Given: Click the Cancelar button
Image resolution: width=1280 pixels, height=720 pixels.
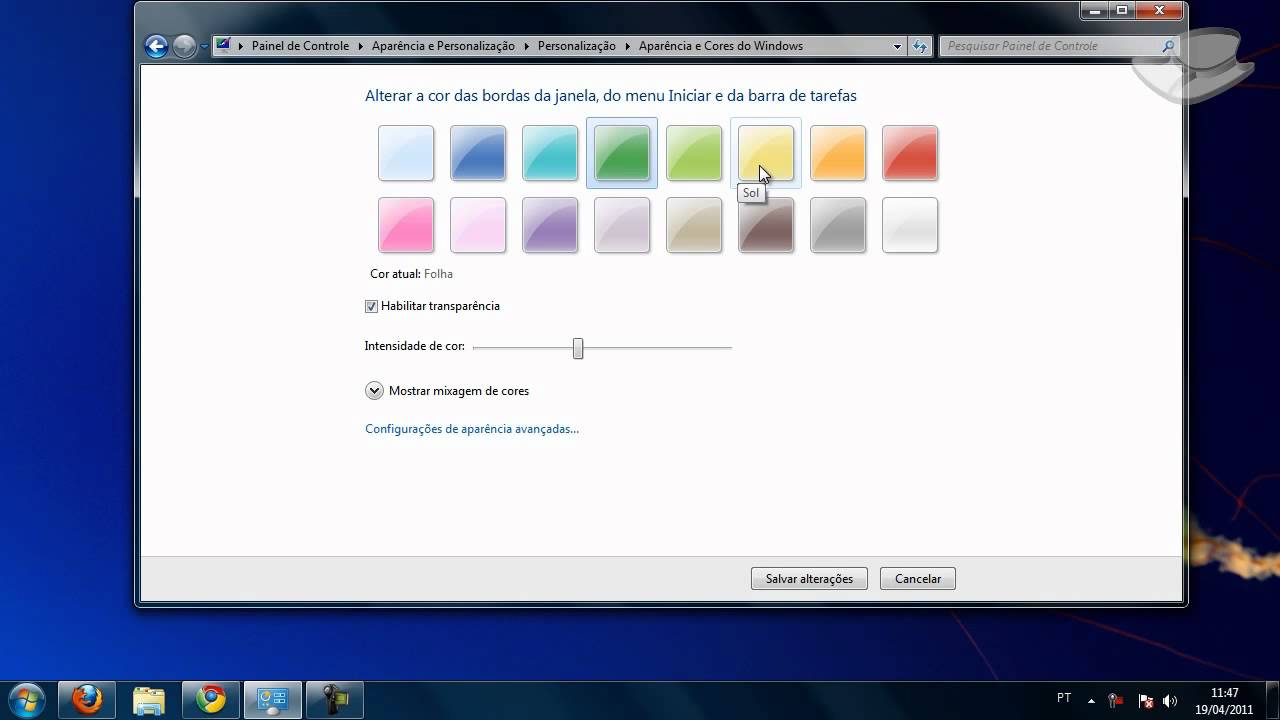Looking at the screenshot, I should tap(918, 579).
